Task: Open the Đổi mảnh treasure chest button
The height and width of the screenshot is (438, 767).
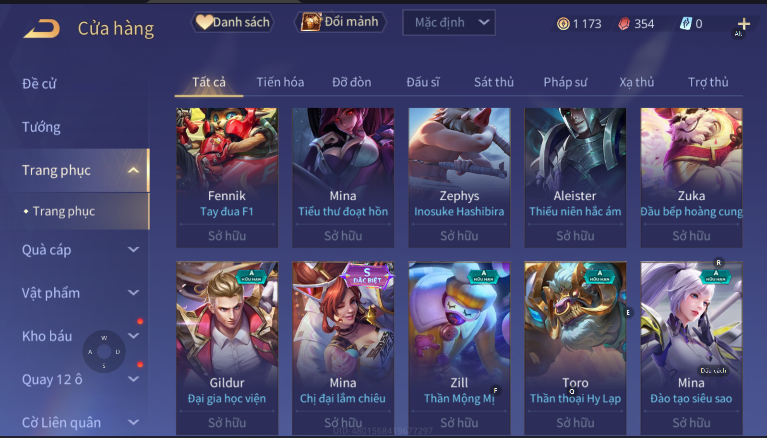Action: [x=340, y=22]
